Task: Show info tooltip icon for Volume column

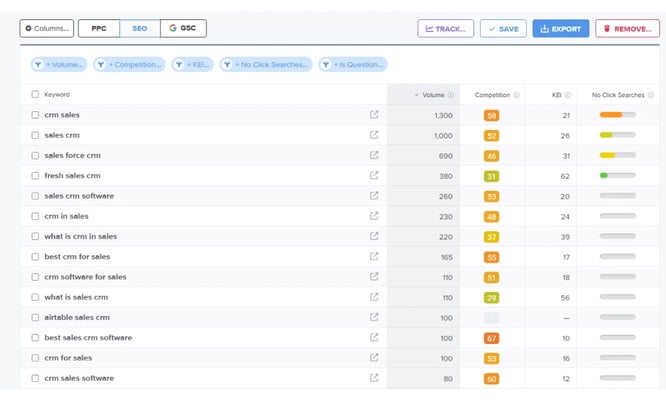Action: point(451,95)
